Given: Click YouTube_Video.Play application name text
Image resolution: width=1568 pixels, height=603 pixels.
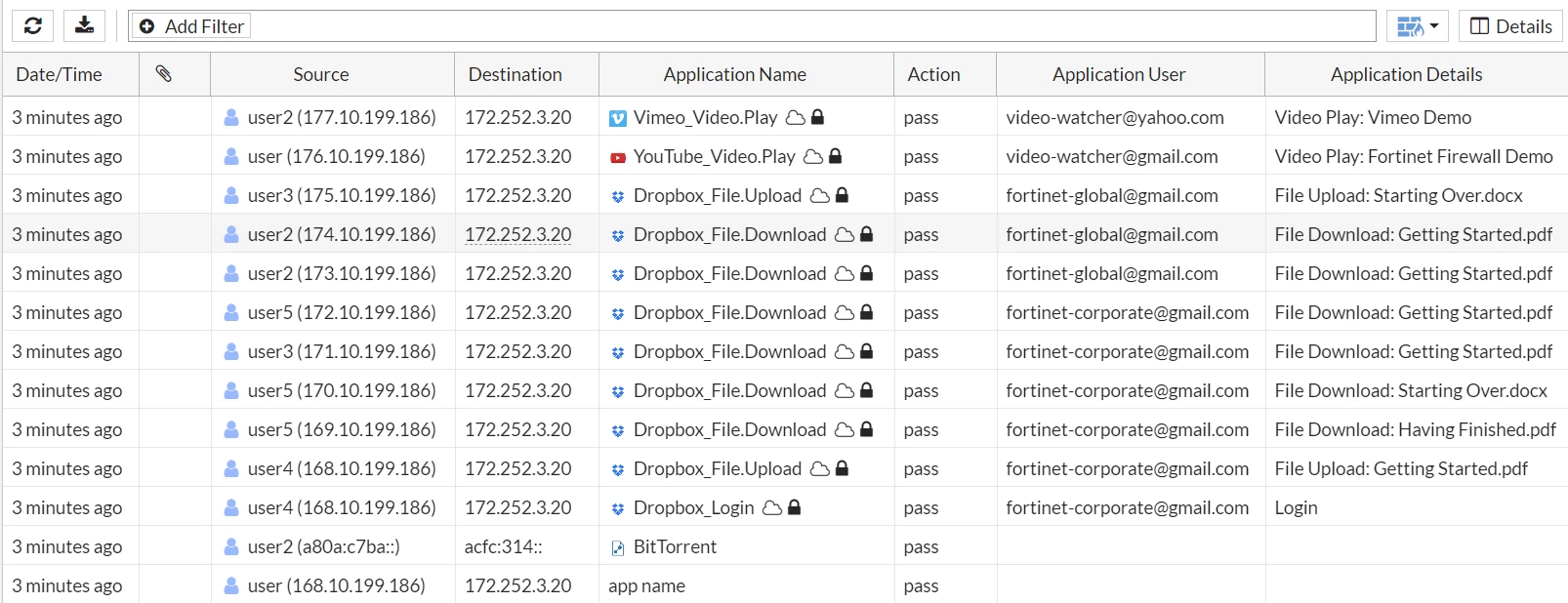Looking at the screenshot, I should click(x=715, y=156).
